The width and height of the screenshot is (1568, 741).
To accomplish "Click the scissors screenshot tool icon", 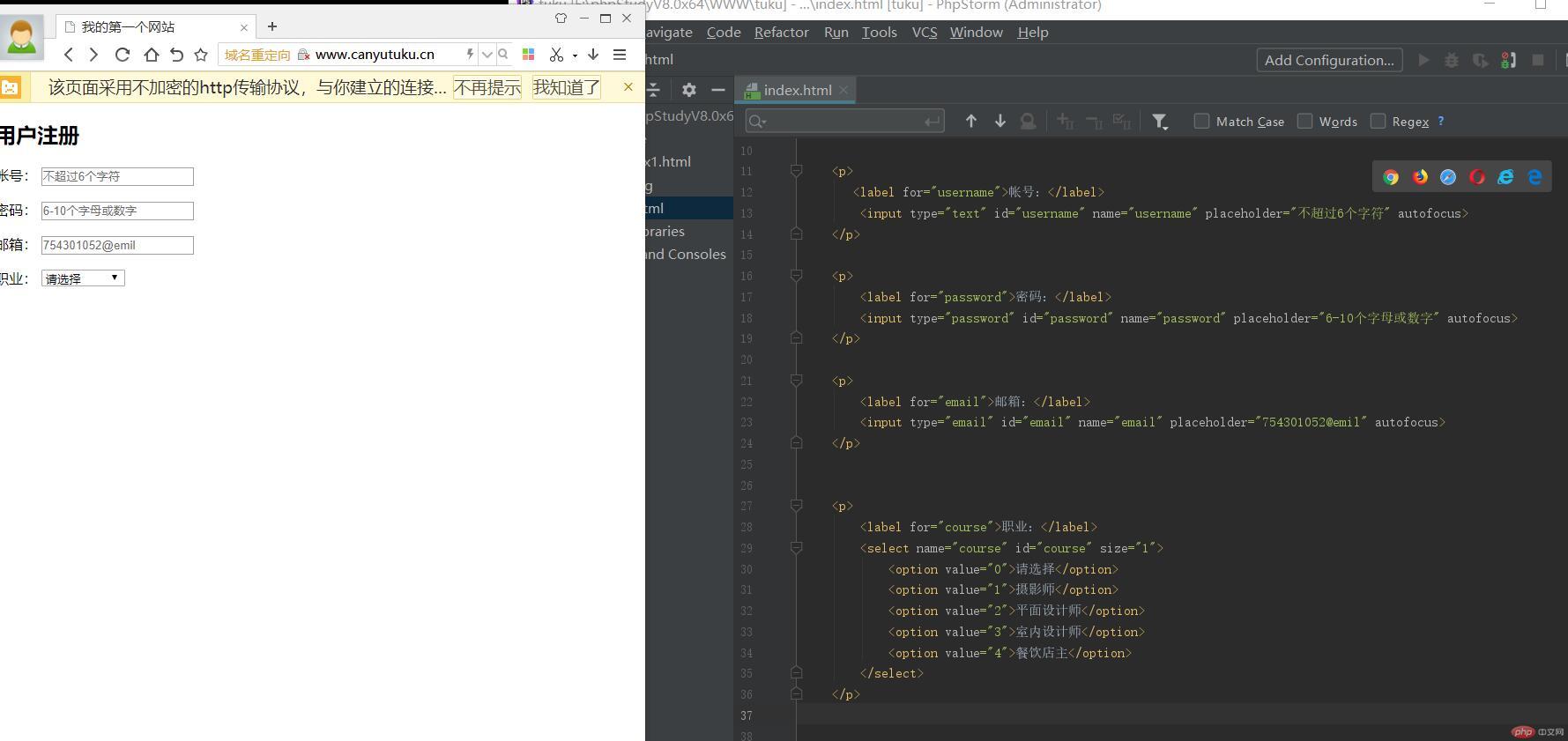I will (x=556, y=55).
